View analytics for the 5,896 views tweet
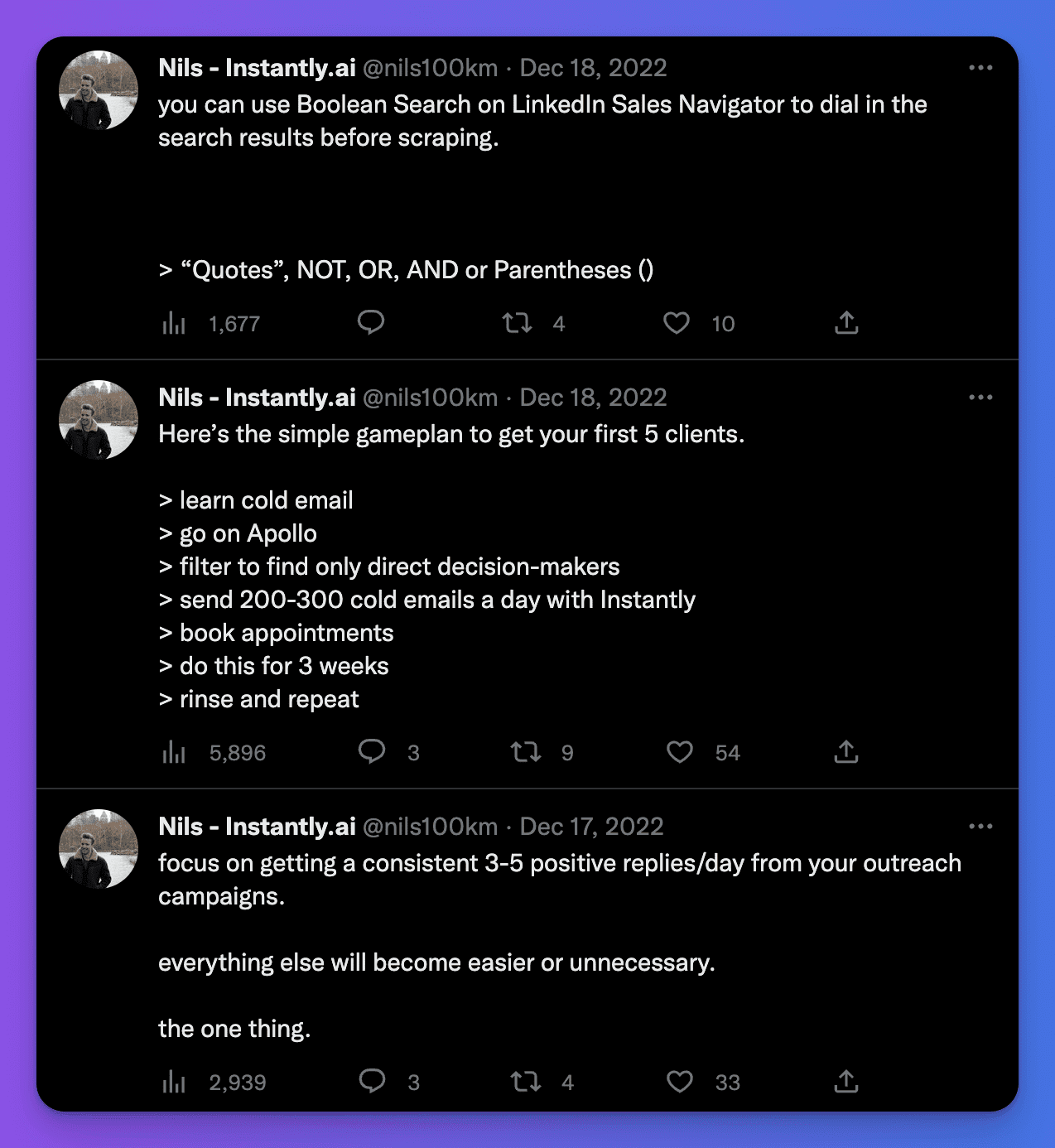This screenshot has height=1148, width=1055. (174, 752)
